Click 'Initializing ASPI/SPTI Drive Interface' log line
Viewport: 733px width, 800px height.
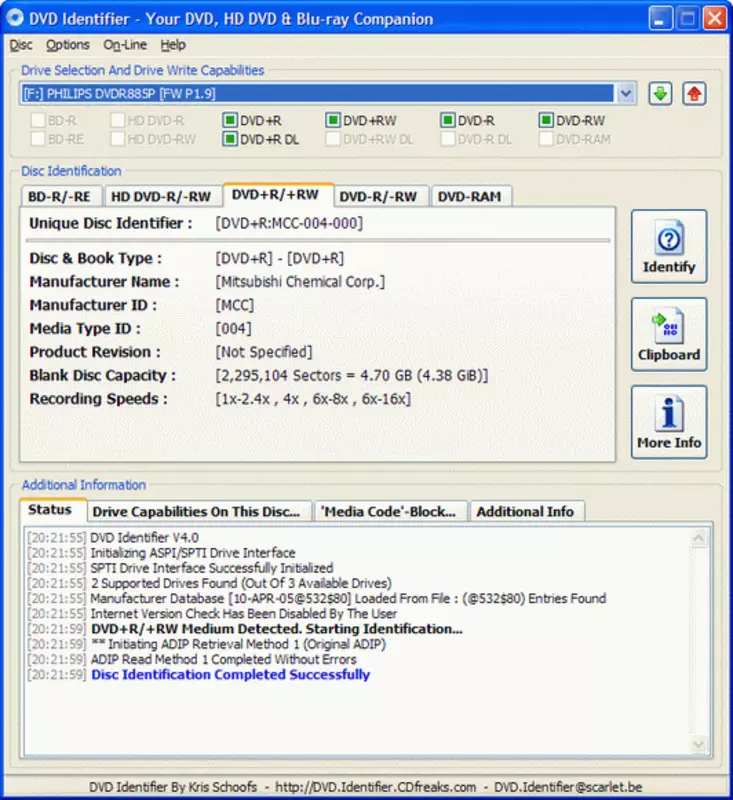point(193,553)
